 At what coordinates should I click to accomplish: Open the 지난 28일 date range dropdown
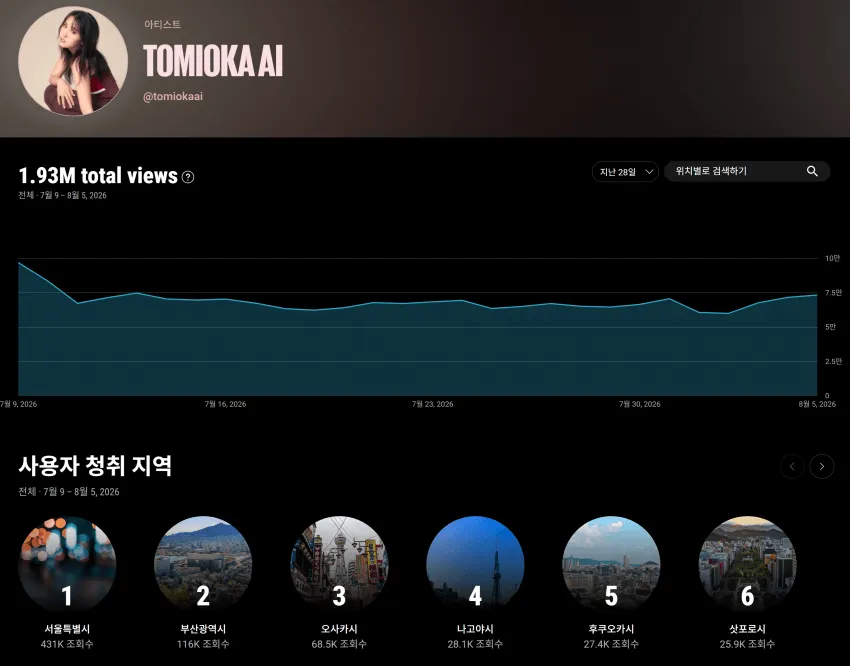click(x=625, y=172)
